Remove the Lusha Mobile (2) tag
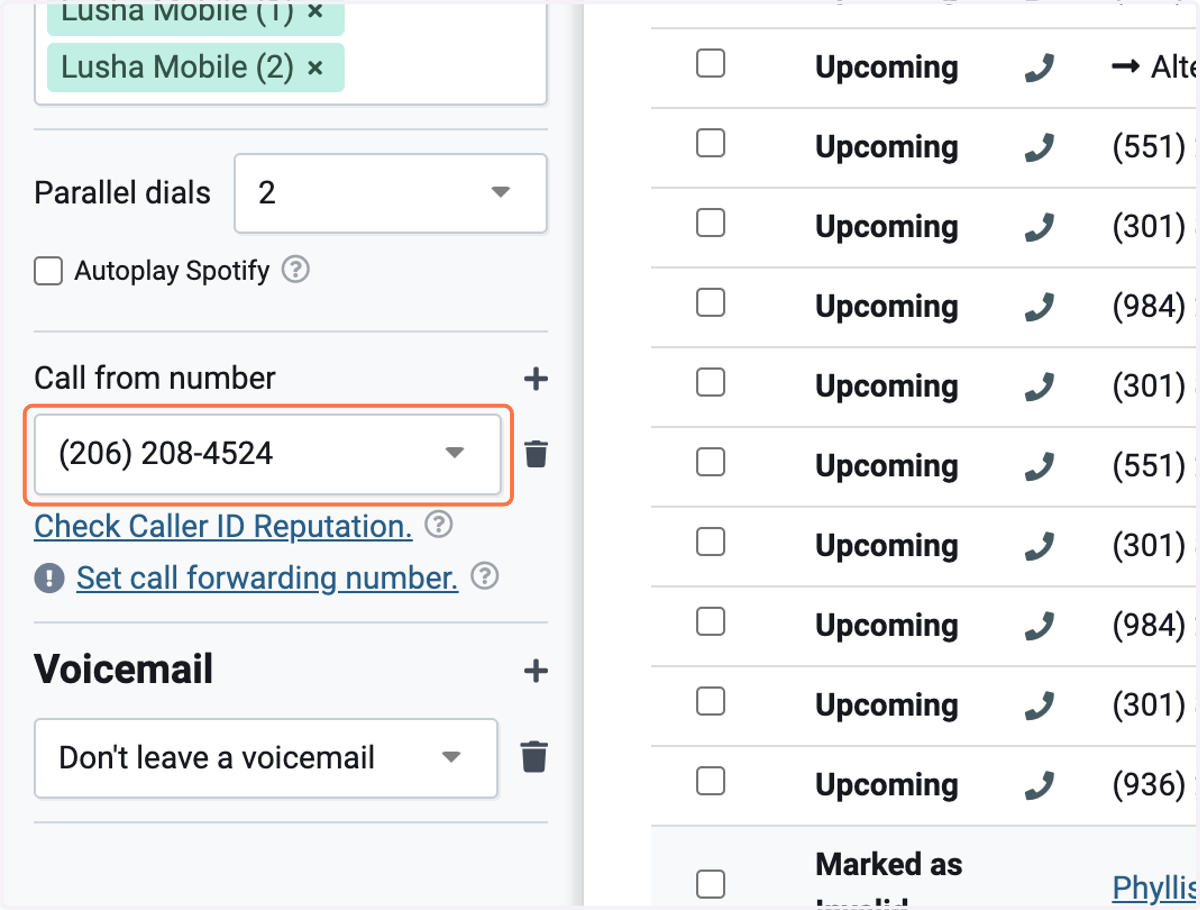 click(x=315, y=68)
